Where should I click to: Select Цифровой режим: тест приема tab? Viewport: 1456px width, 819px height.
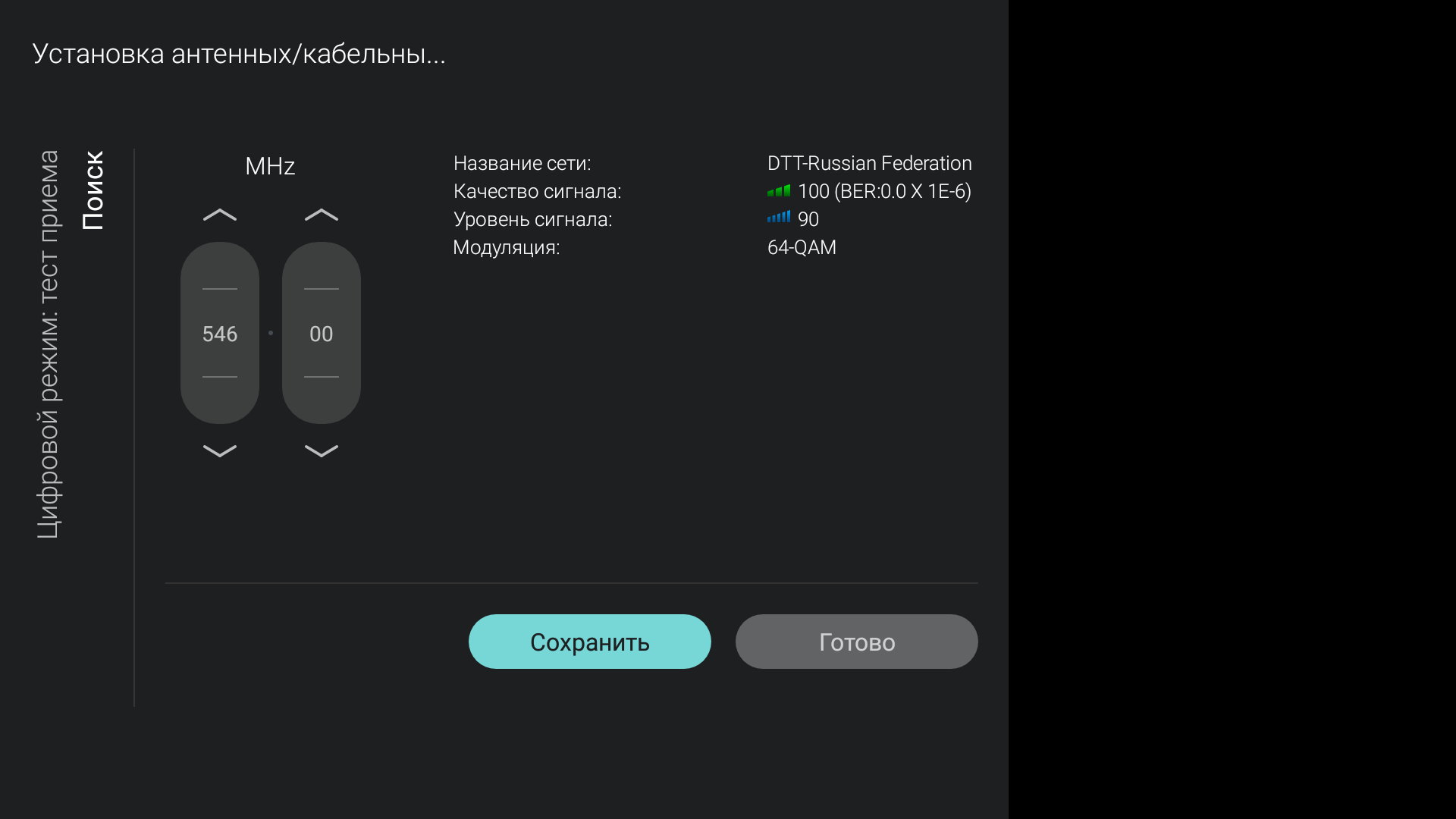click(49, 344)
